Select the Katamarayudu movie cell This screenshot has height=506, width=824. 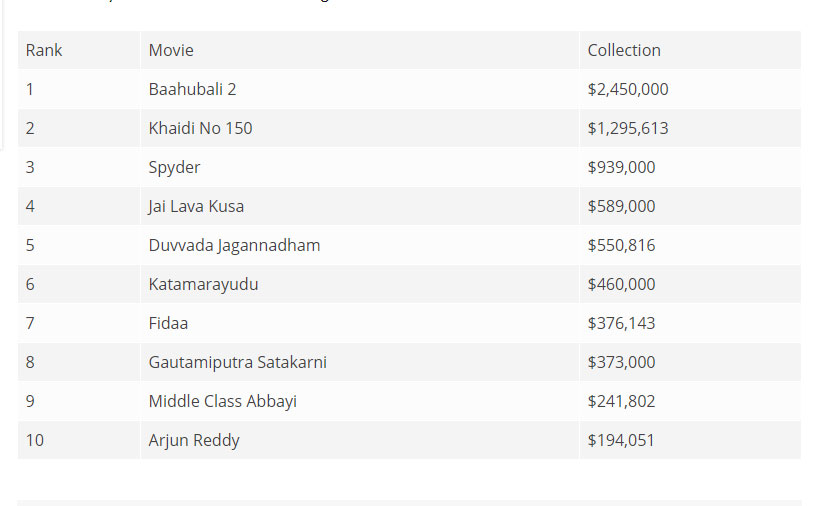click(359, 284)
